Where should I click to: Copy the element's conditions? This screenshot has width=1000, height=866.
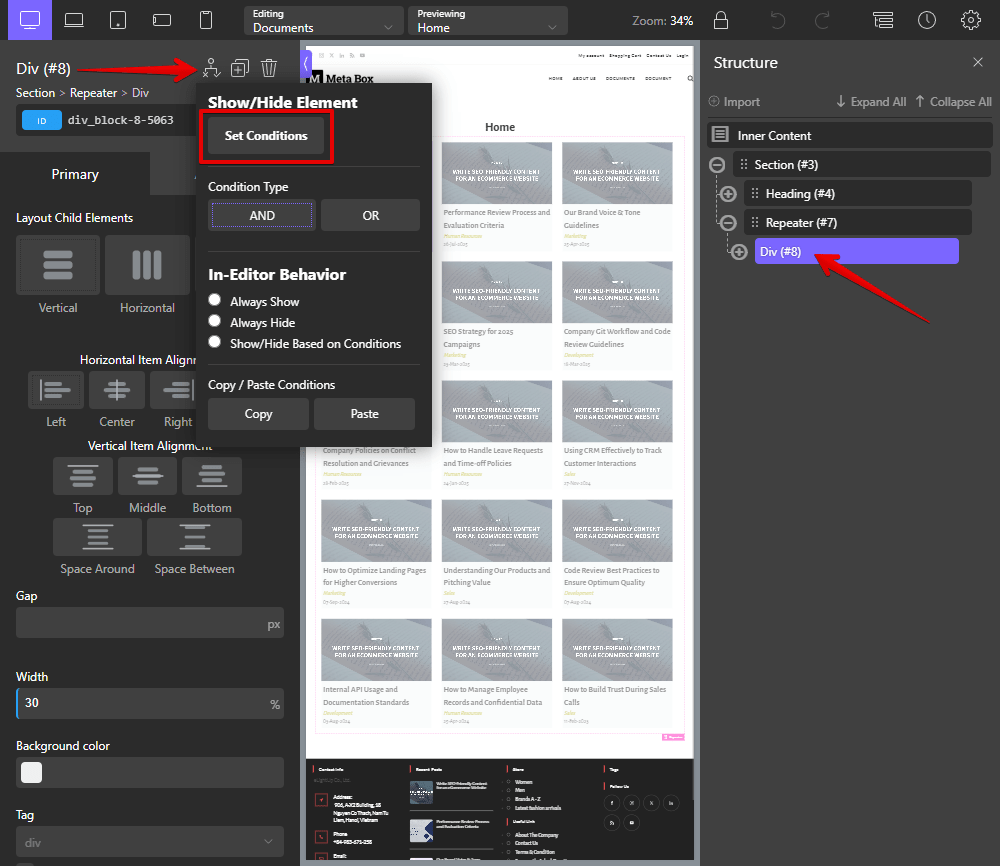click(x=258, y=413)
